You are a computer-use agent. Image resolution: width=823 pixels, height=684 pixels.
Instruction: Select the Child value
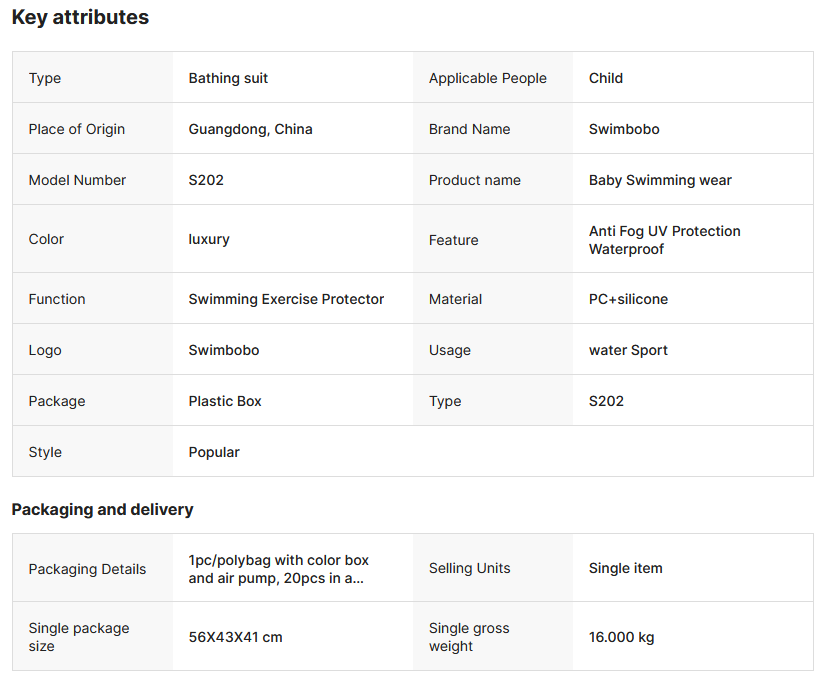[x=605, y=78]
